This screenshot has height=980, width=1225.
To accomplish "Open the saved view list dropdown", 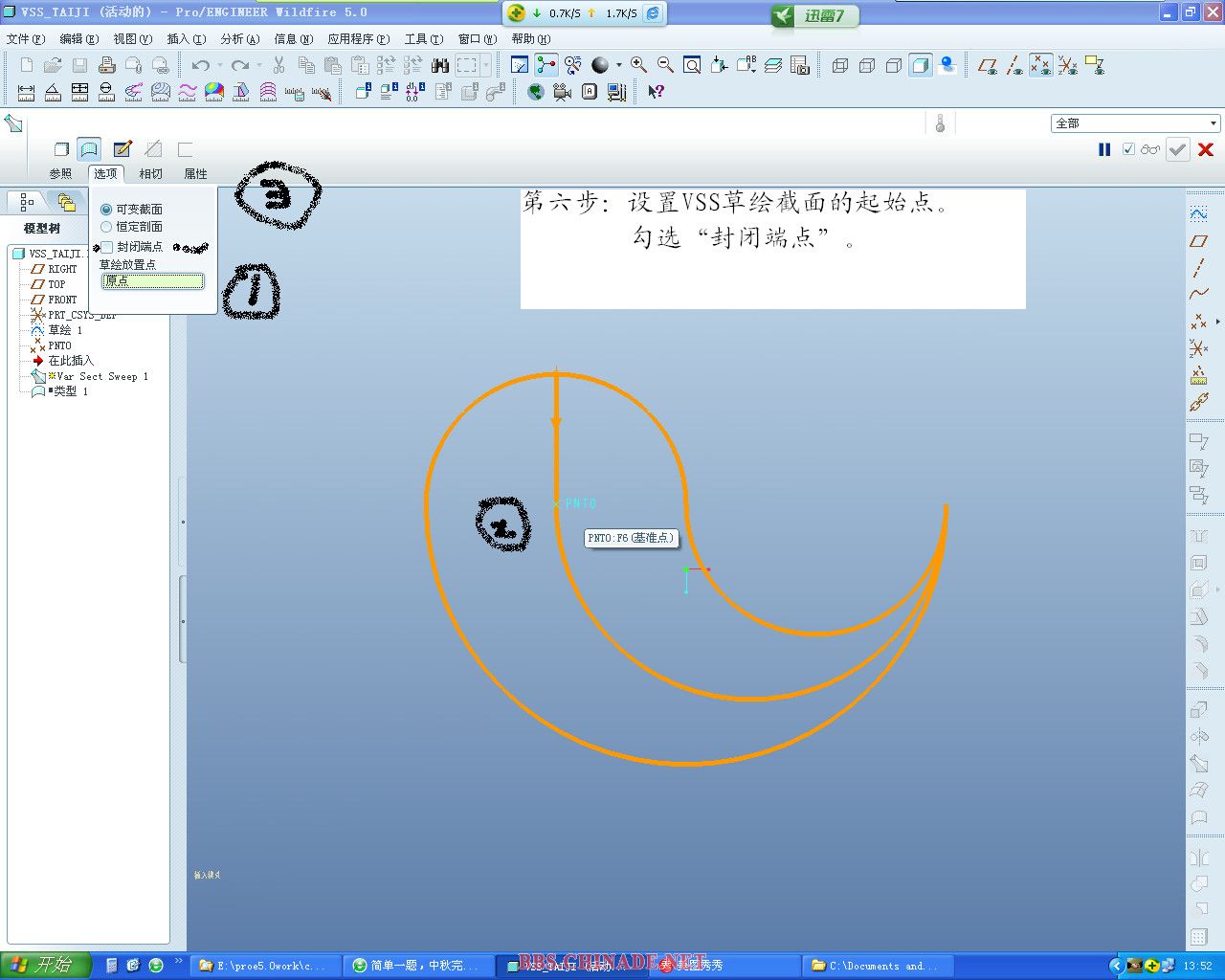I will (x=746, y=65).
